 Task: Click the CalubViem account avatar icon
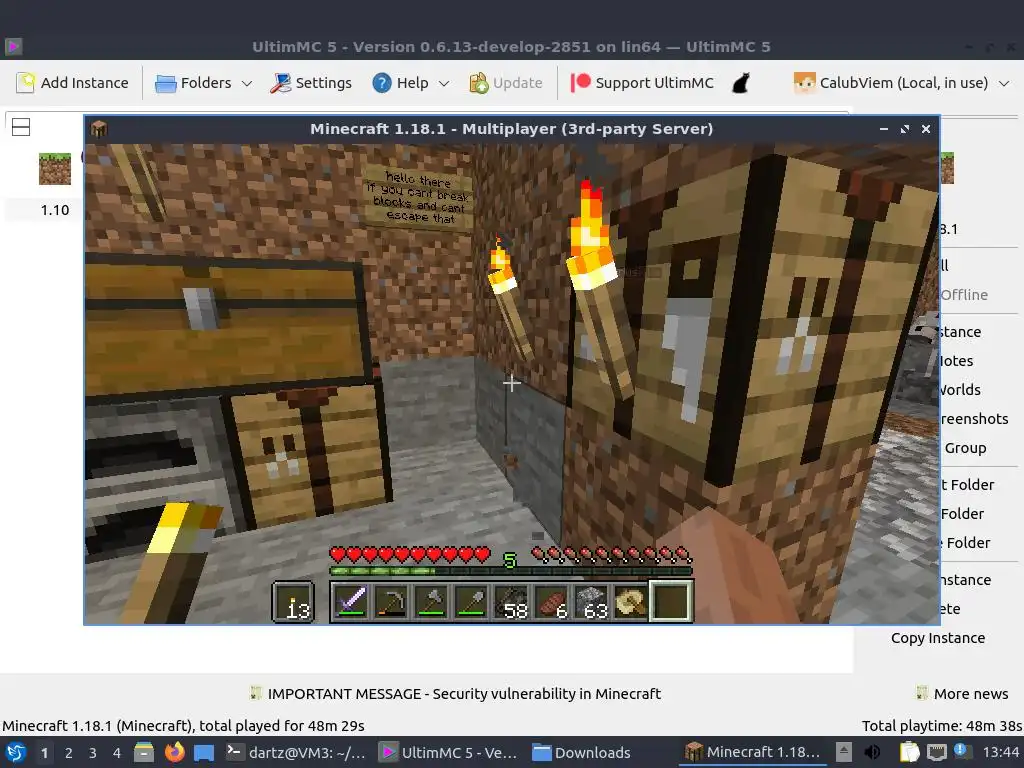(x=805, y=83)
